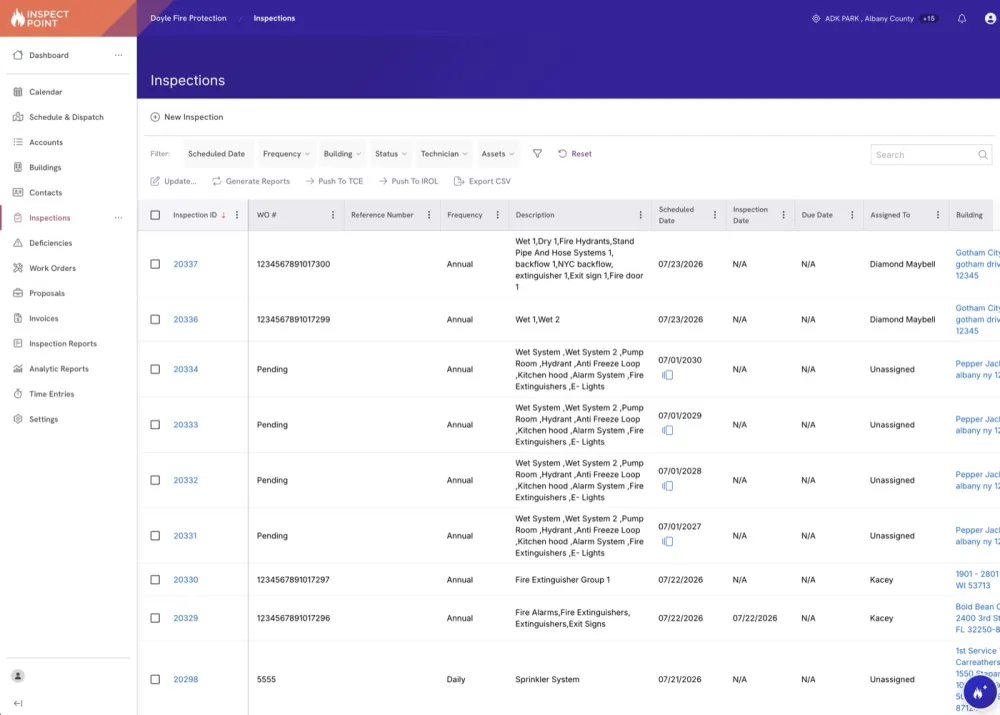Open Dashboard more options ellipsis
This screenshot has width=1000, height=715.
coord(119,55)
